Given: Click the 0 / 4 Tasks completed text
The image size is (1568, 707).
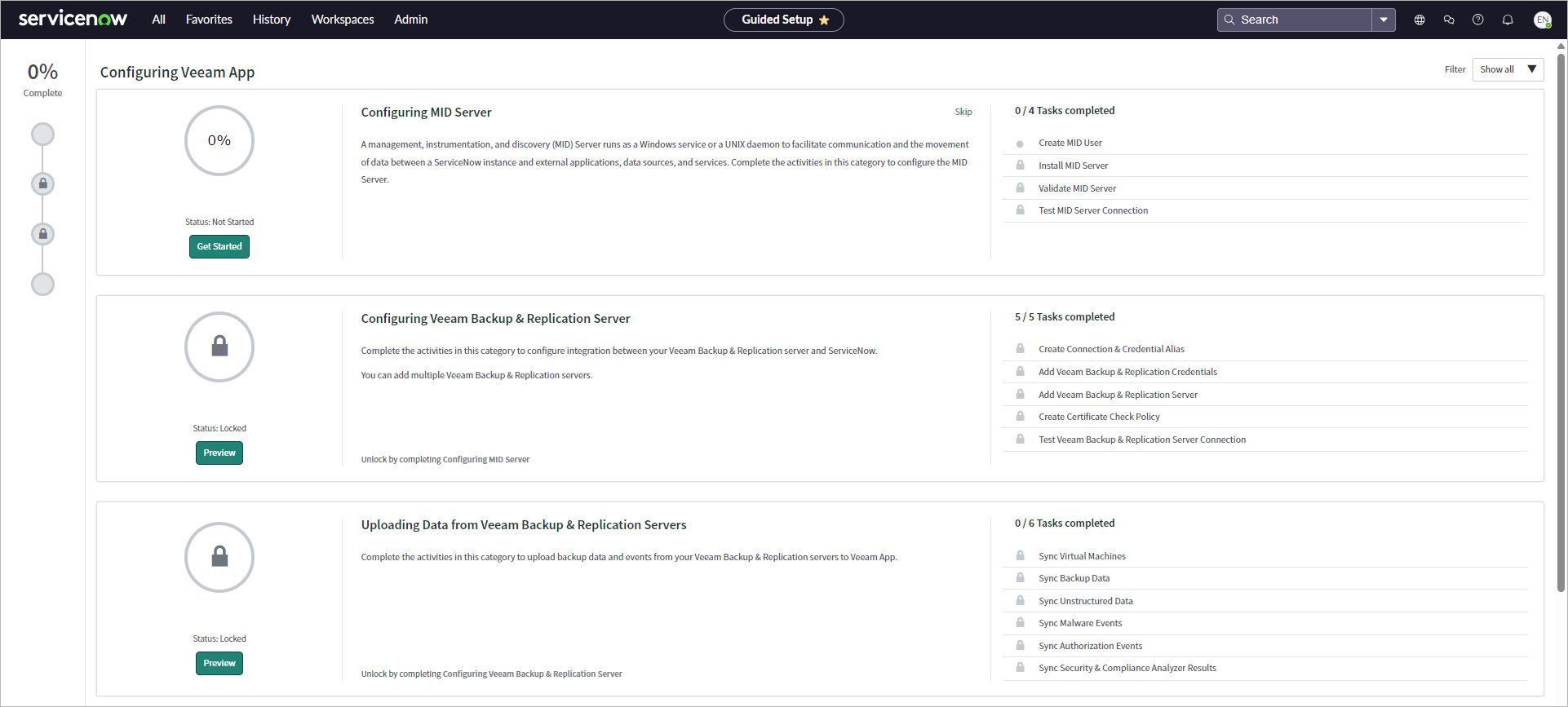Looking at the screenshot, I should (x=1065, y=110).
